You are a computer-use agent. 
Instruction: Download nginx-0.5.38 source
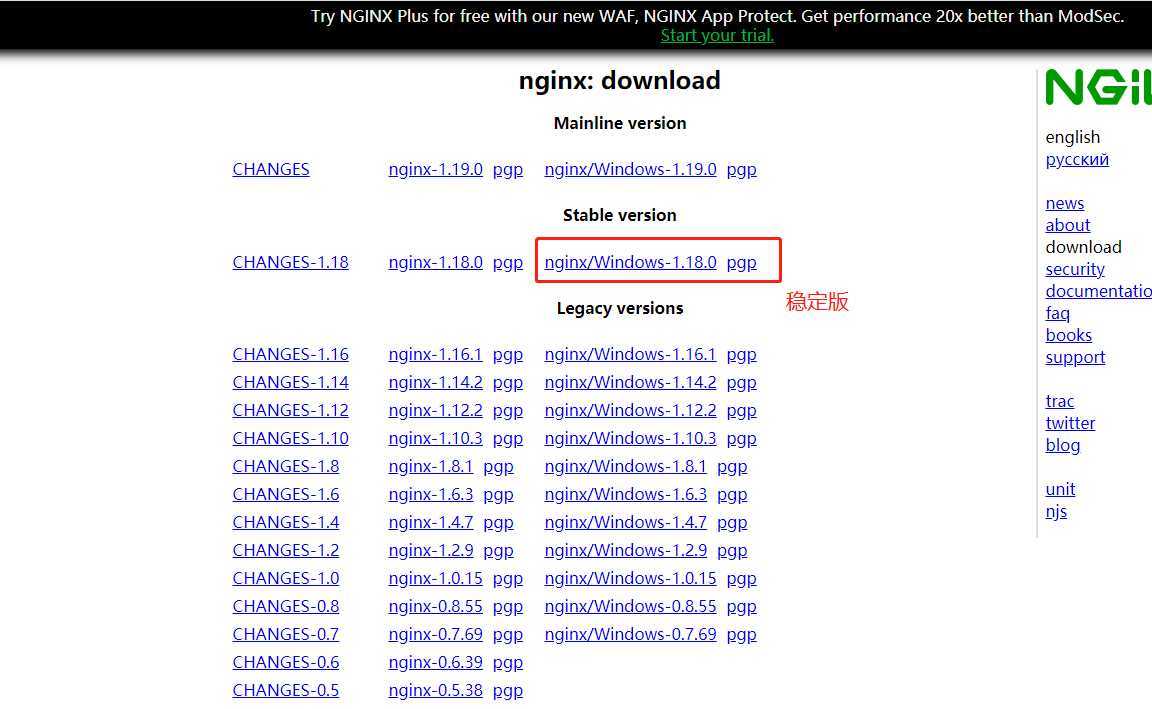pyautogui.click(x=436, y=690)
